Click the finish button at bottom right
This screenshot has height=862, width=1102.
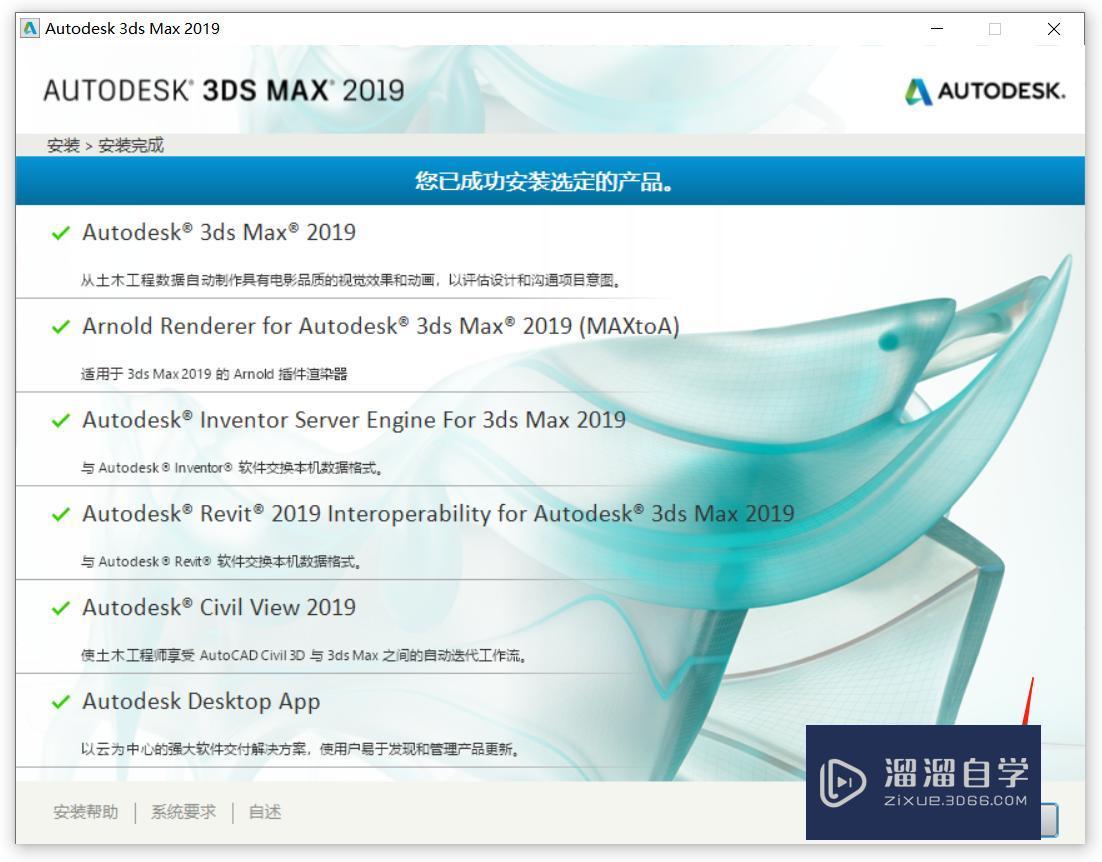(1050, 818)
